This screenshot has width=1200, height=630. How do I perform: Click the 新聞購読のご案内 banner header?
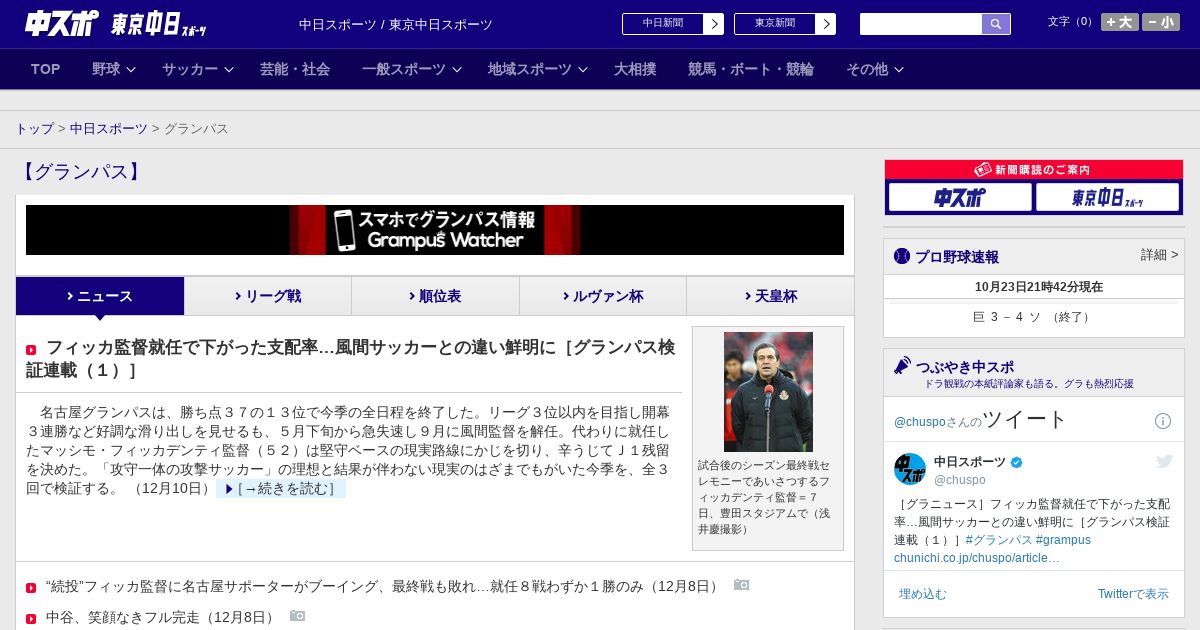(x=1034, y=170)
